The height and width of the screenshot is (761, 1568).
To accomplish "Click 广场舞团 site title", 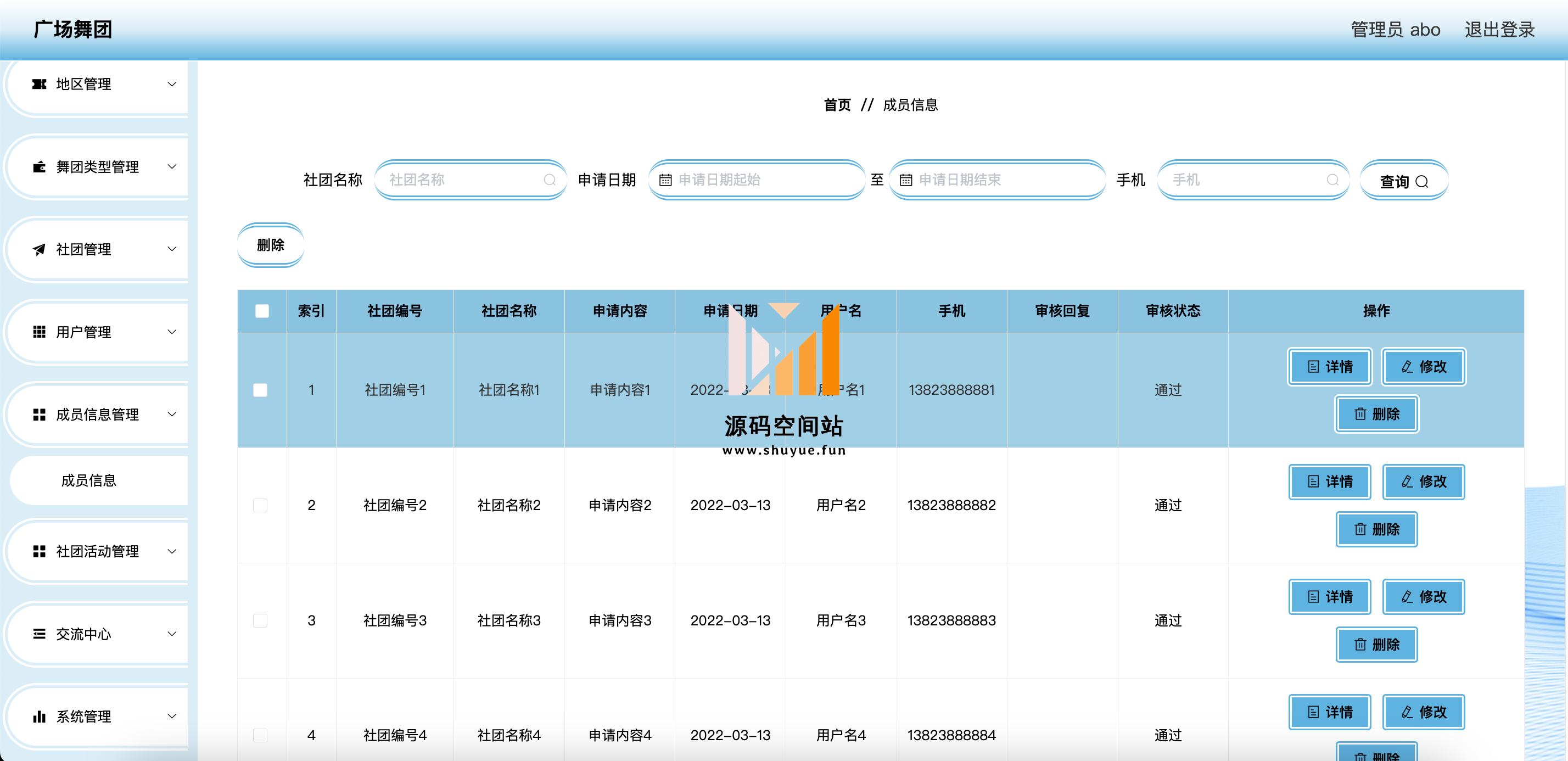I will coord(72,29).
